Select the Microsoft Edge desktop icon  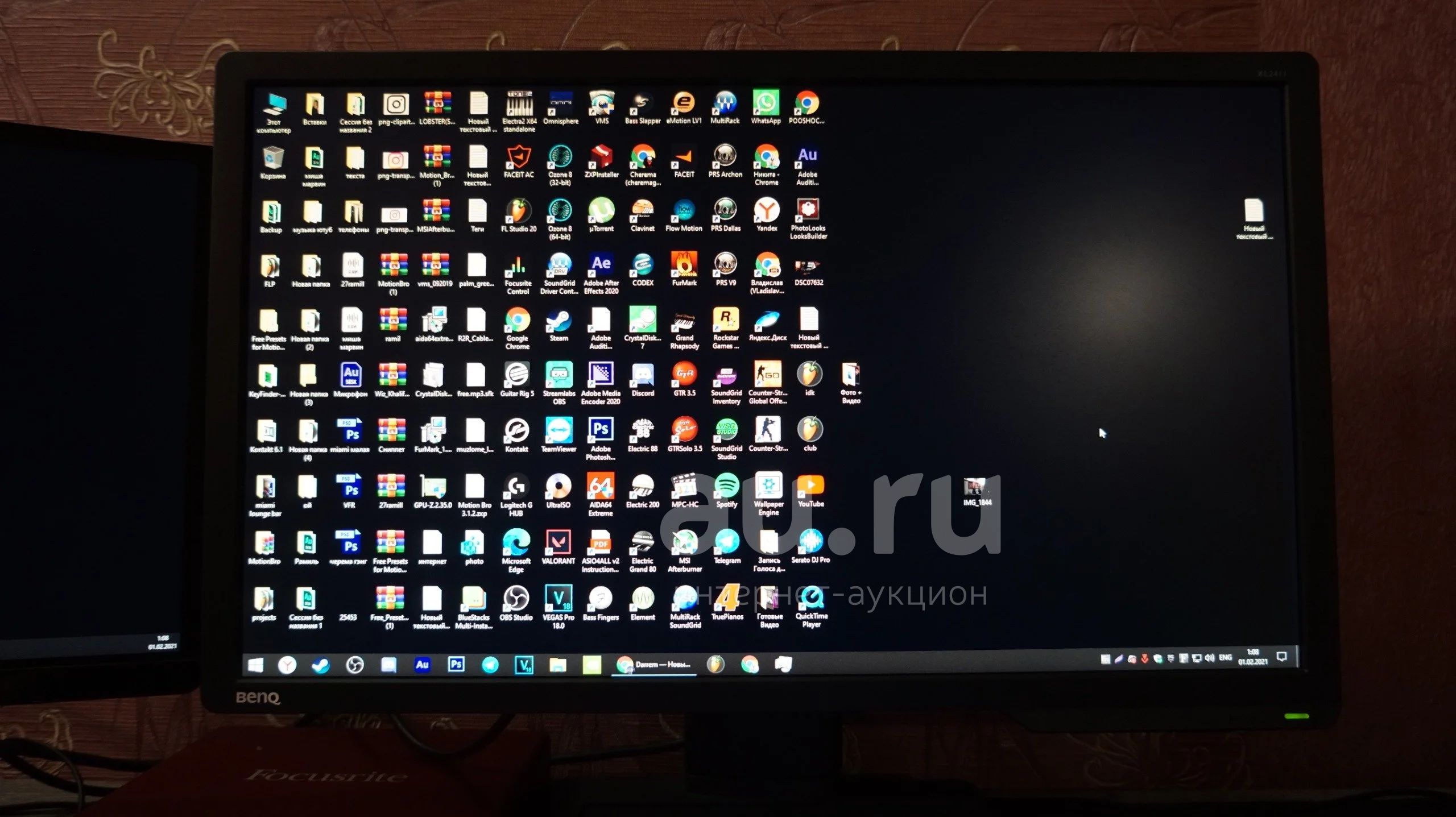(x=516, y=551)
